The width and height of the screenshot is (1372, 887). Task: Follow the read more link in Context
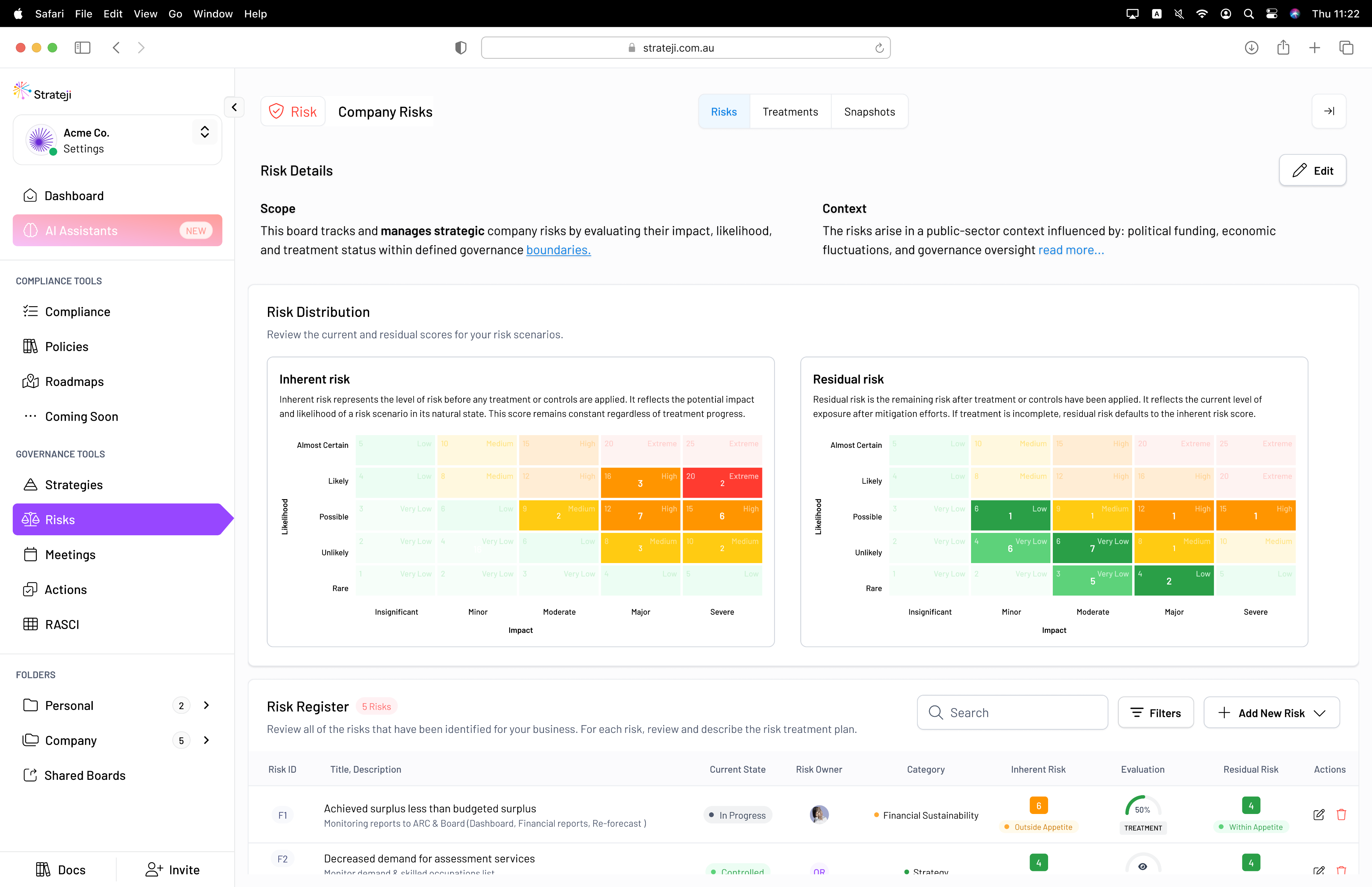tap(1071, 250)
